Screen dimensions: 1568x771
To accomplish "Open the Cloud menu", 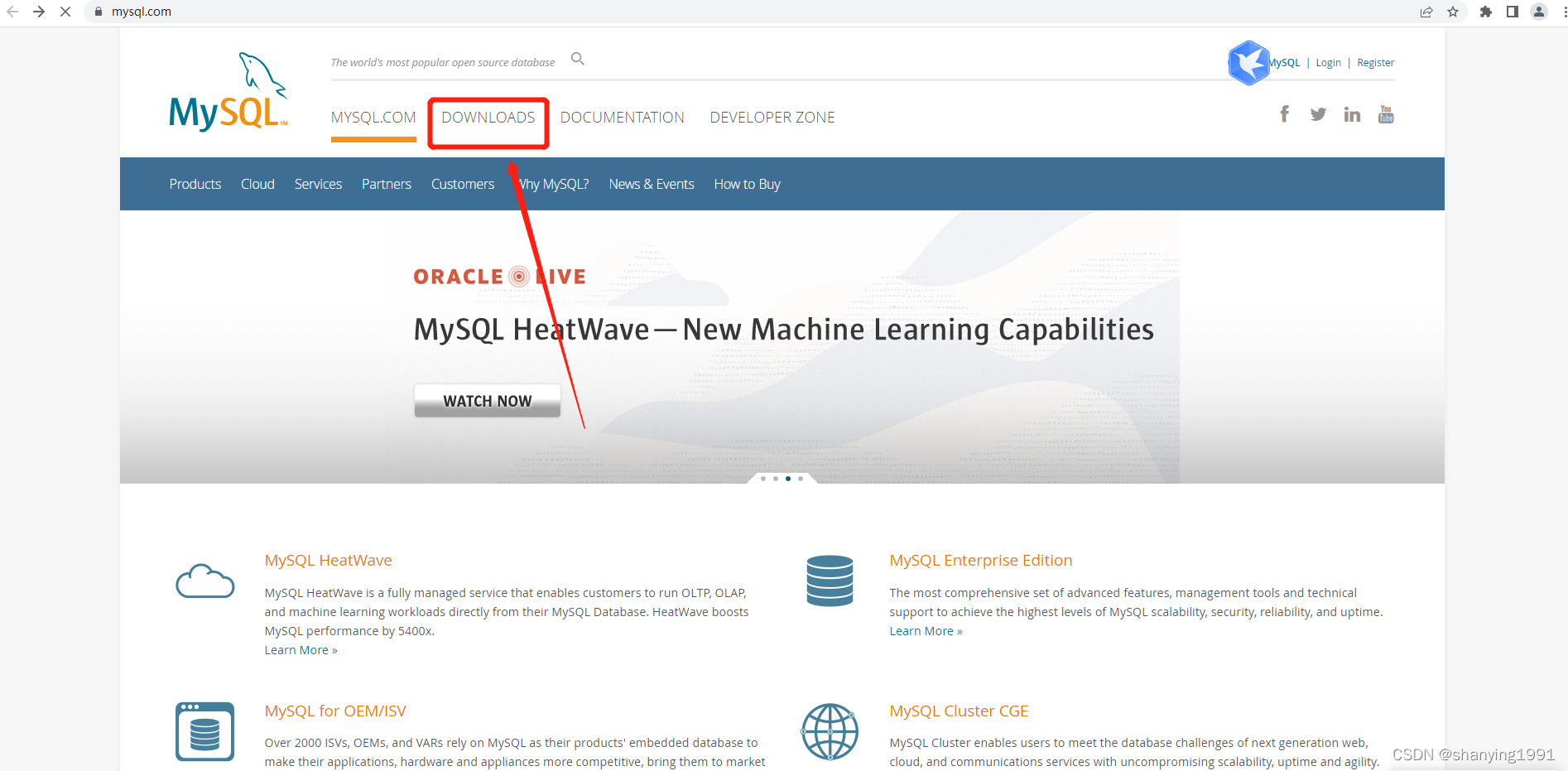I will [257, 184].
